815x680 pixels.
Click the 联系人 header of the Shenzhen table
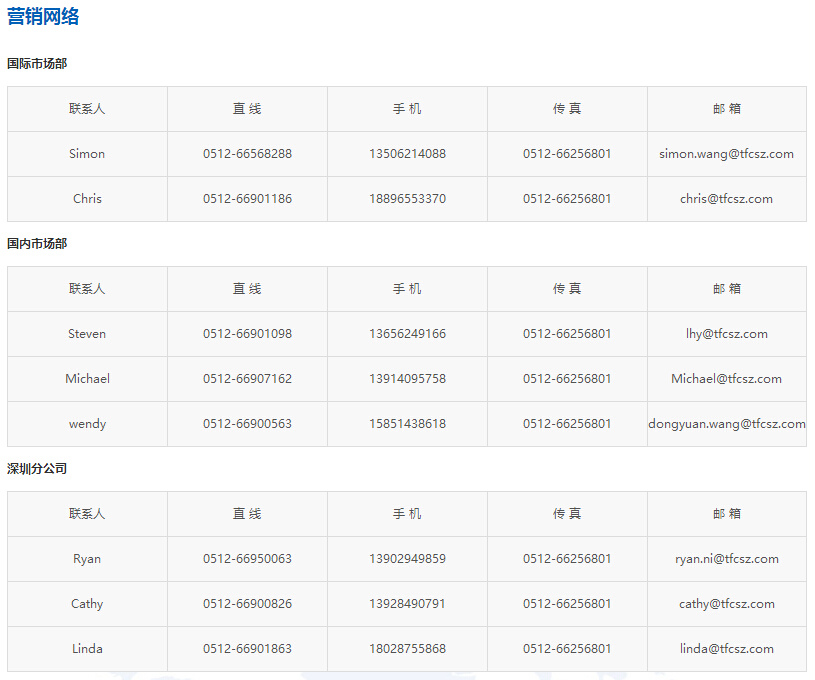click(86, 514)
